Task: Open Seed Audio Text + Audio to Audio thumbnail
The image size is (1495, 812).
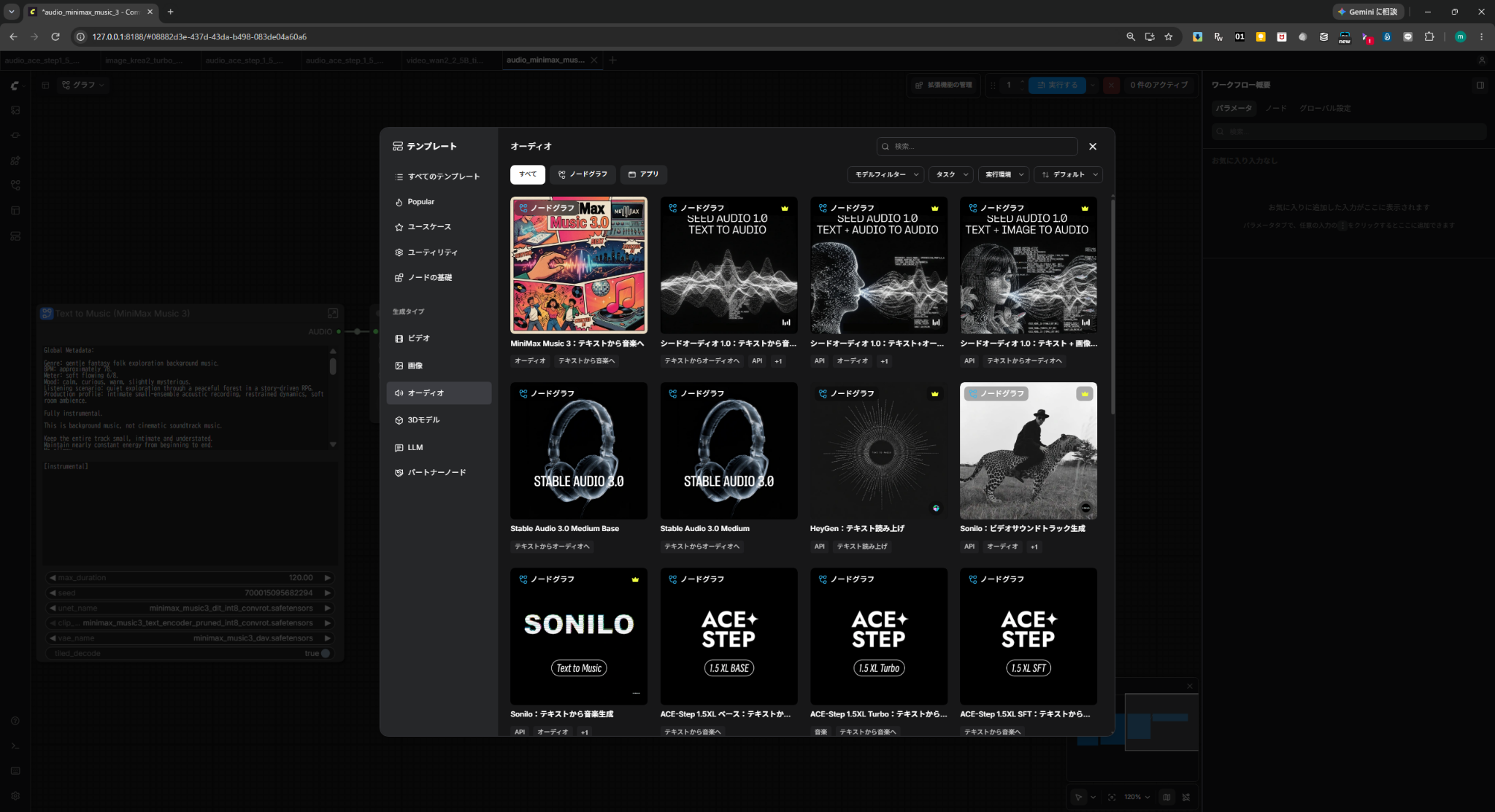Action: (x=879, y=266)
